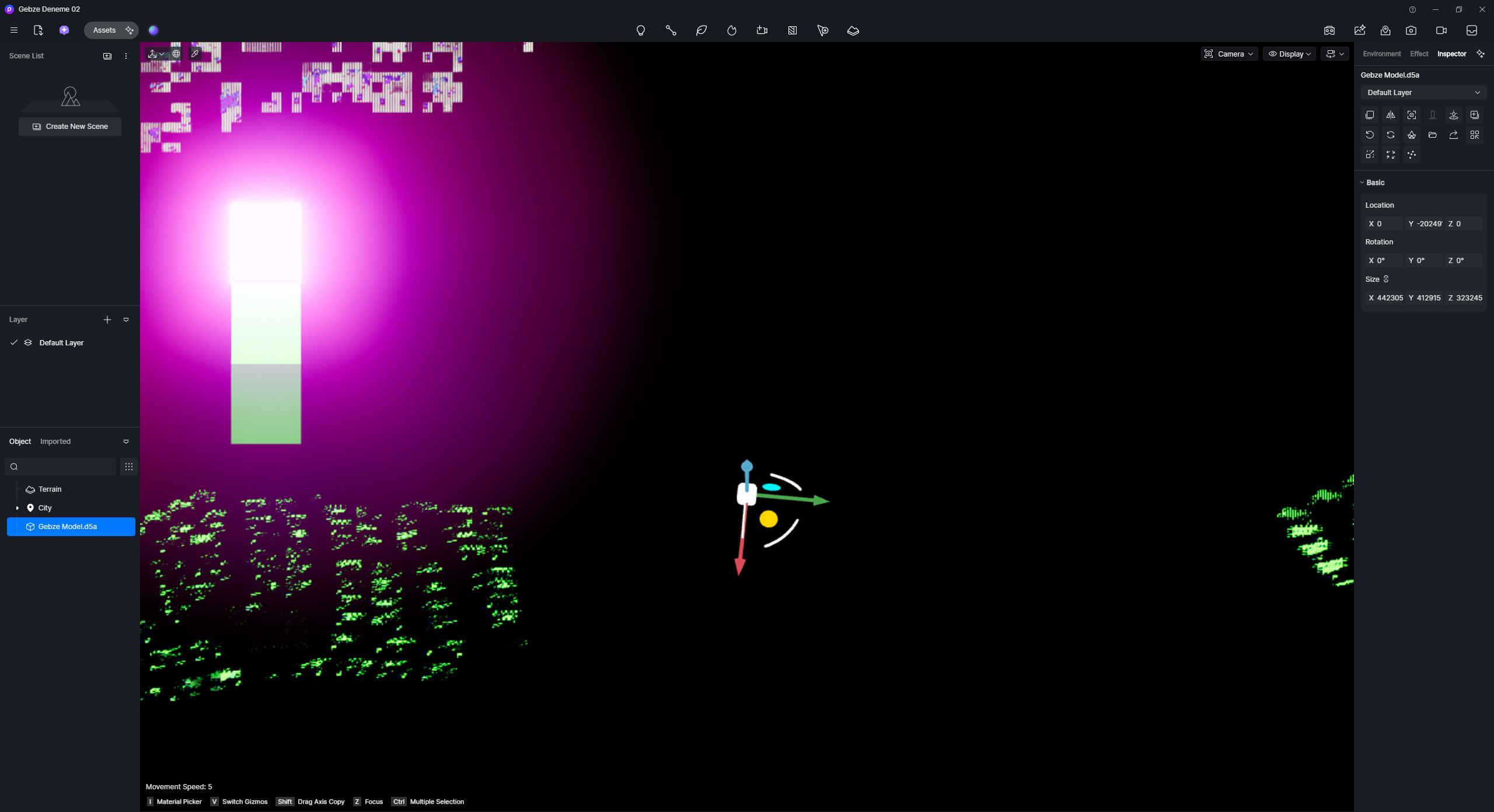Viewport: 1494px width, 812px height.
Task: Select the Path tool icon
Action: (x=671, y=30)
